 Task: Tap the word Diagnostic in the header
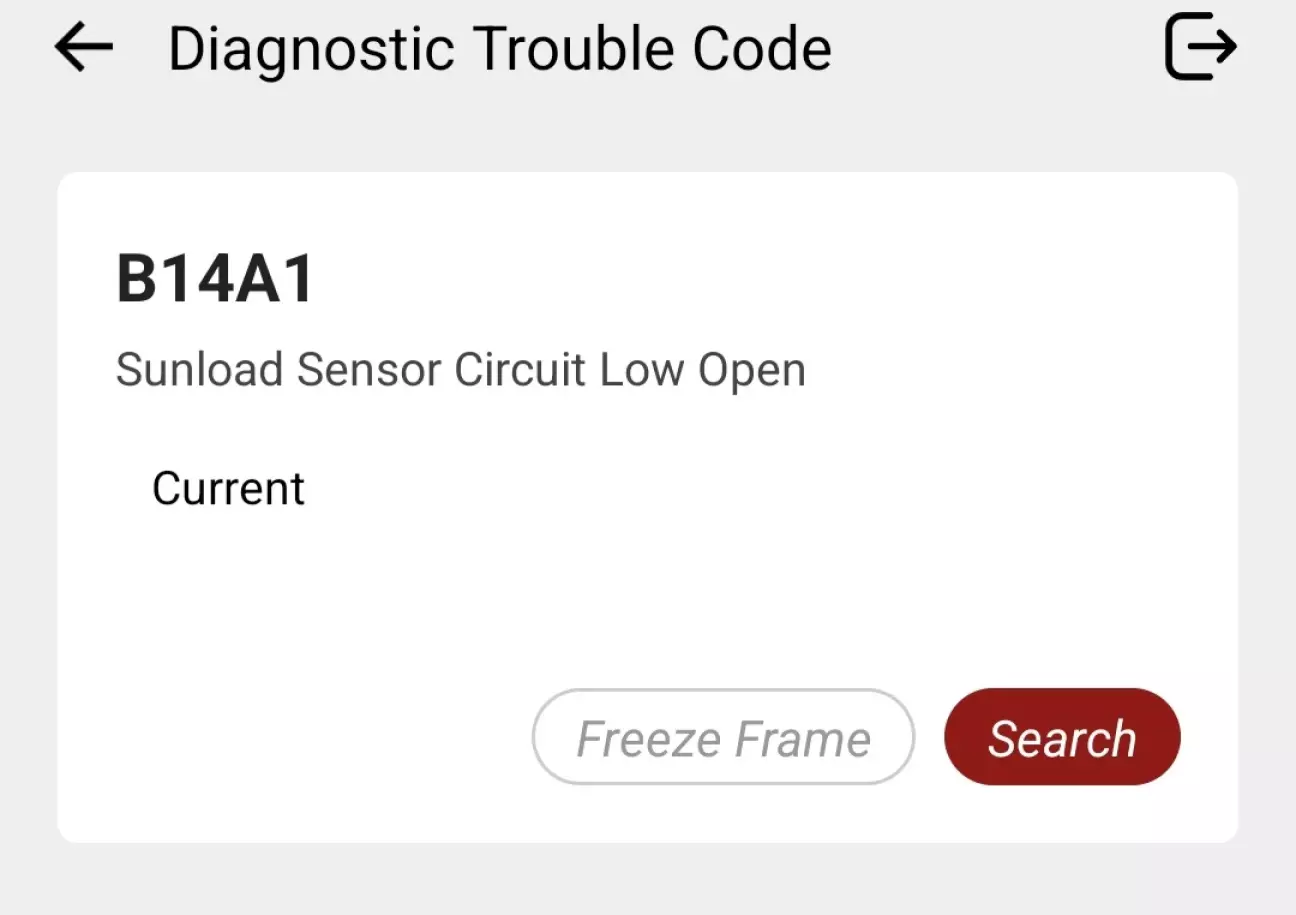pos(311,48)
